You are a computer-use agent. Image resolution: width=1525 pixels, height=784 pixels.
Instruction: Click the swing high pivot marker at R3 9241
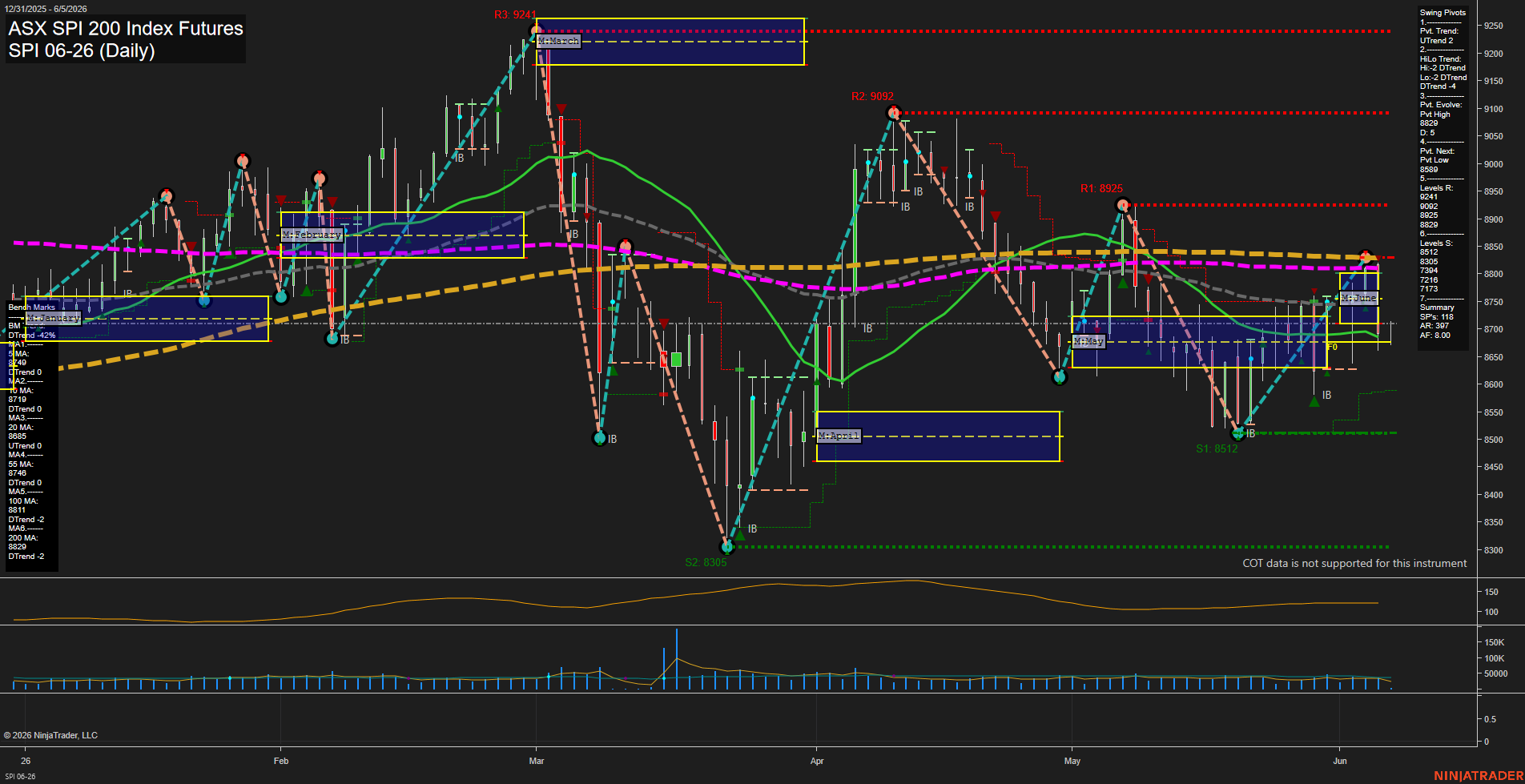point(536,31)
